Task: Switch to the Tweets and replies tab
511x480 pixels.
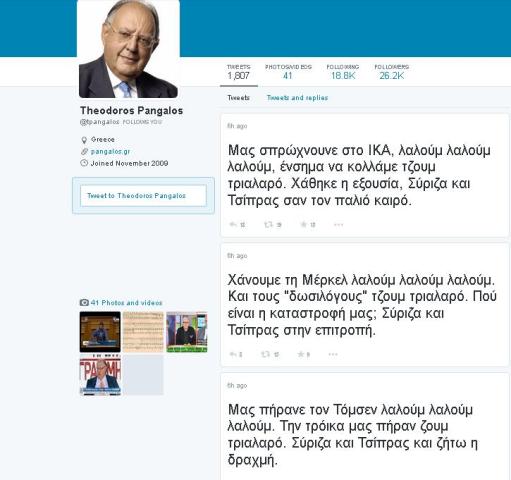Action: coord(297,98)
